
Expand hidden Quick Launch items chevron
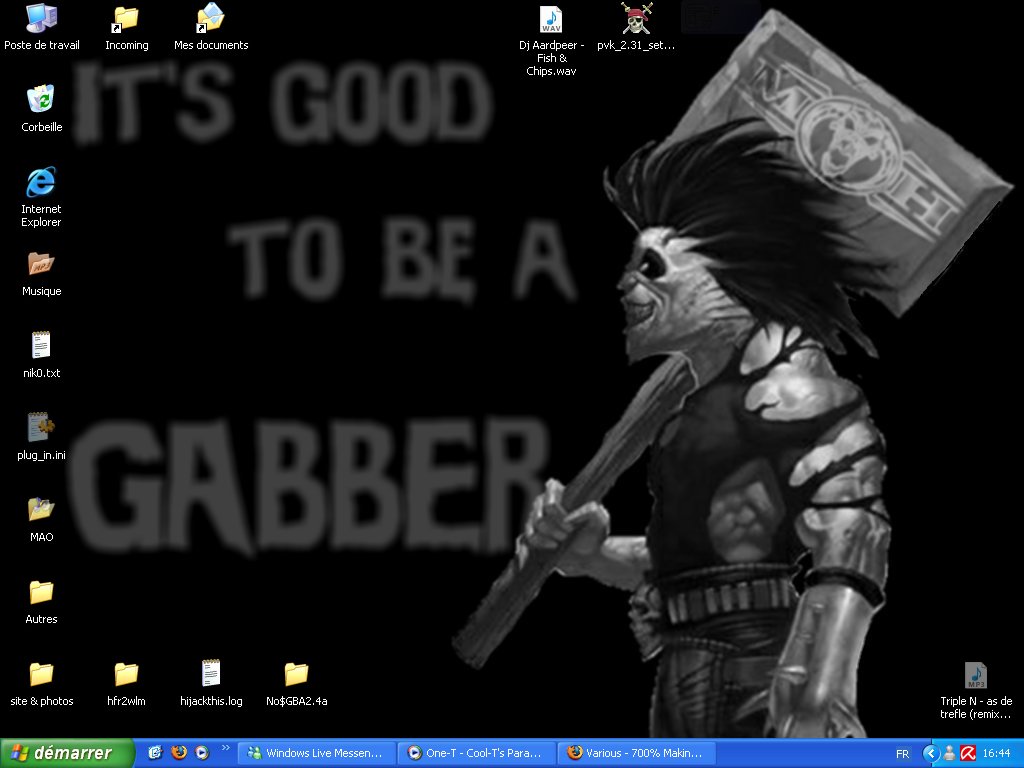pyautogui.click(x=226, y=748)
